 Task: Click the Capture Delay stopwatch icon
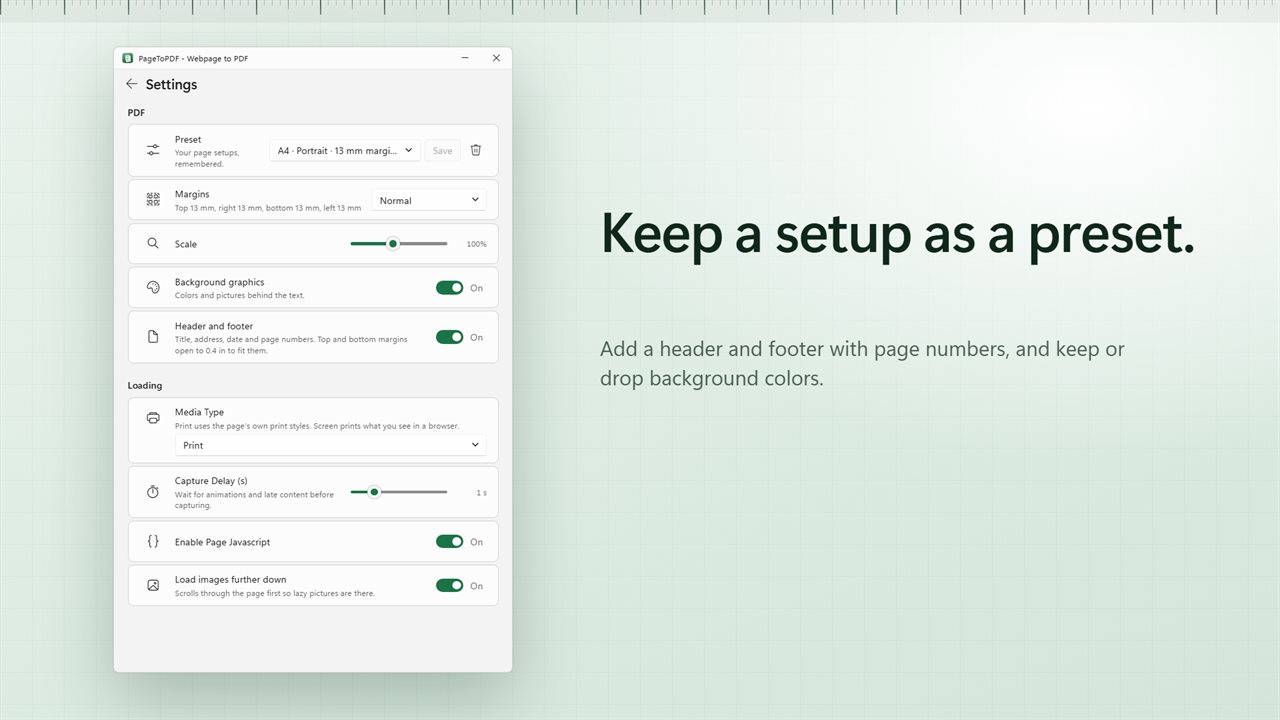(x=153, y=492)
